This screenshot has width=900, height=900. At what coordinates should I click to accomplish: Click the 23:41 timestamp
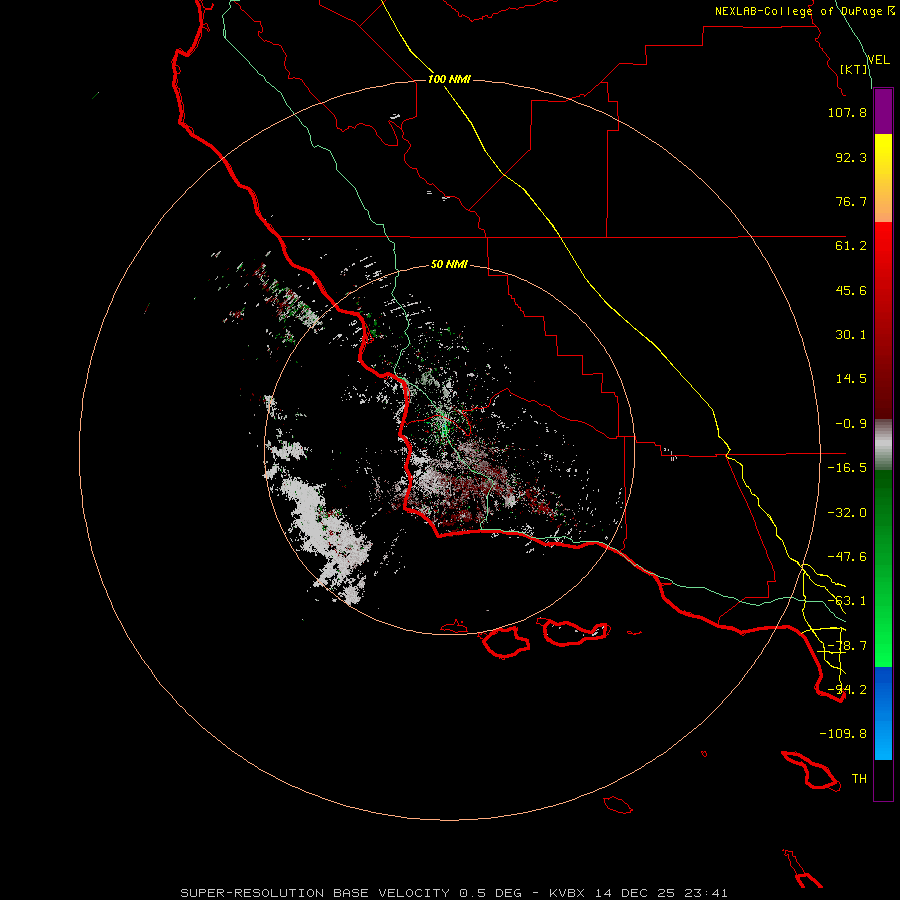706,893
